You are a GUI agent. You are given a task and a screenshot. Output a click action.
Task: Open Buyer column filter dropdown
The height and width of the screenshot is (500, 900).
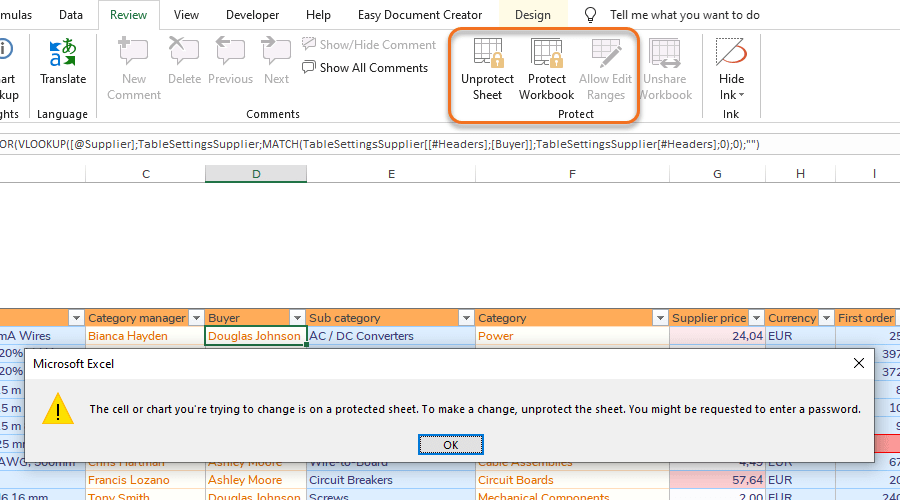[297, 318]
